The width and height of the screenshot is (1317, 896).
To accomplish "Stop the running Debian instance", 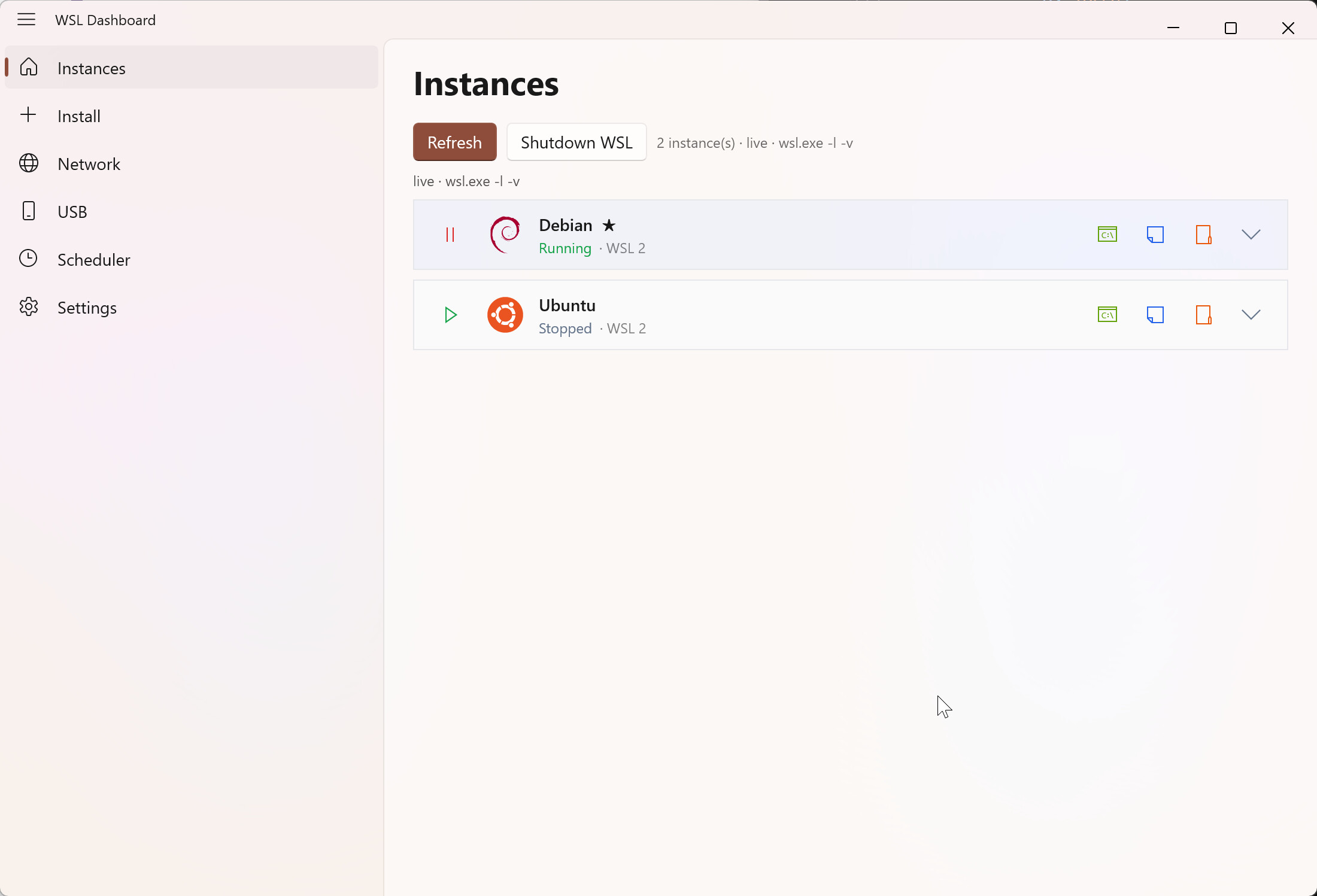I will coord(450,235).
